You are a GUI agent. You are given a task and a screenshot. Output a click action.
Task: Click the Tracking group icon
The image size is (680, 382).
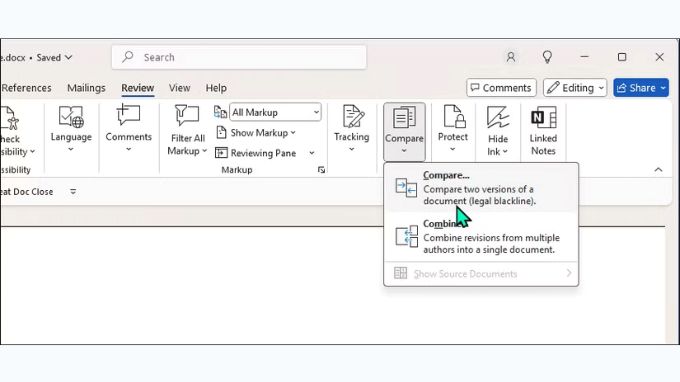[352, 116]
